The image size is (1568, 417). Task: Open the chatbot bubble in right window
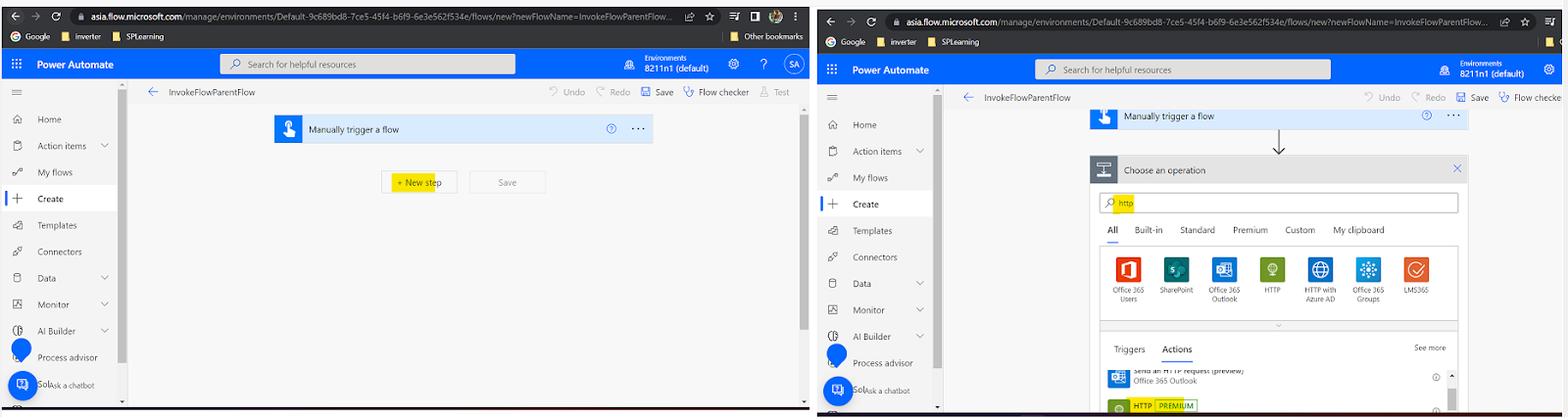pos(838,391)
